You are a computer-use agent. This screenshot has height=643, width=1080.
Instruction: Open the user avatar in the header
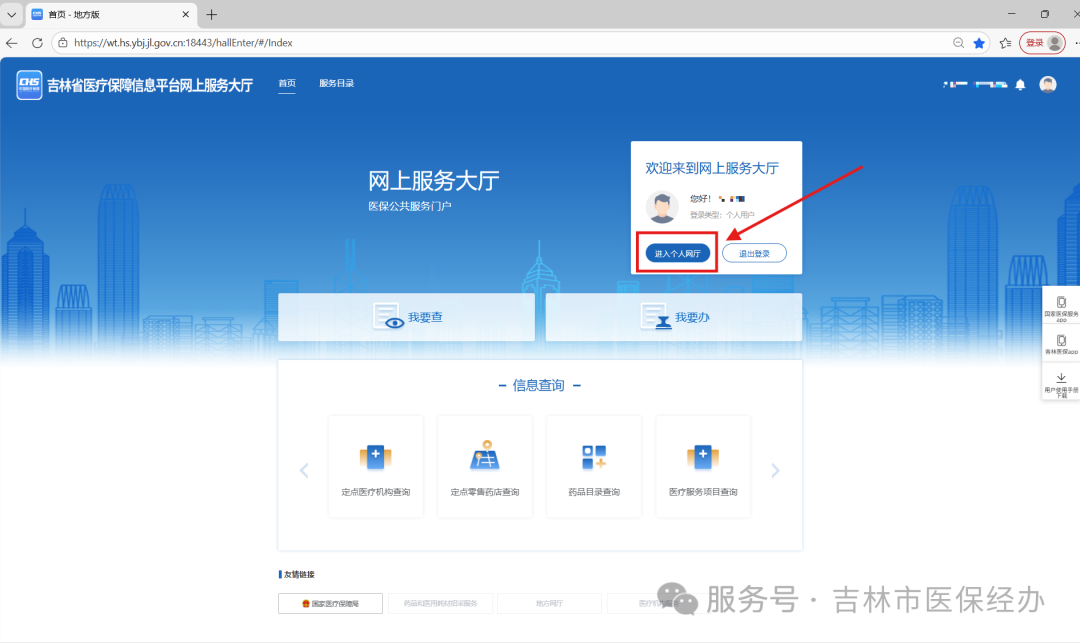point(1047,84)
